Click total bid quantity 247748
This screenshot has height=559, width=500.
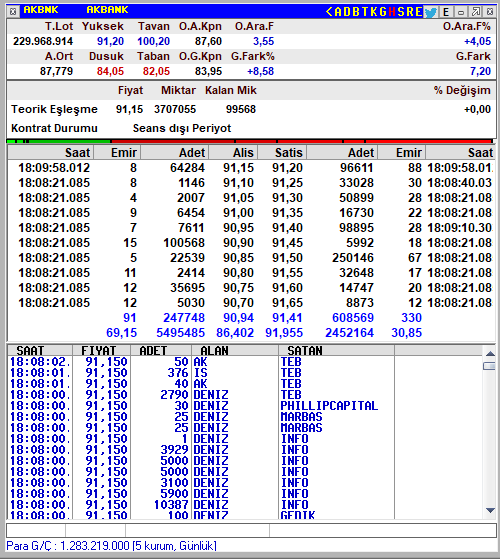pyautogui.click(x=184, y=318)
